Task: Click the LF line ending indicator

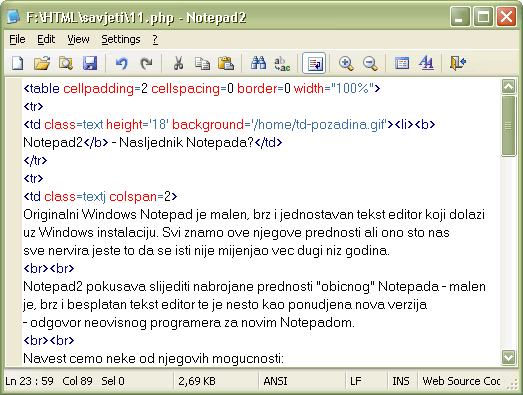Action: [356, 381]
